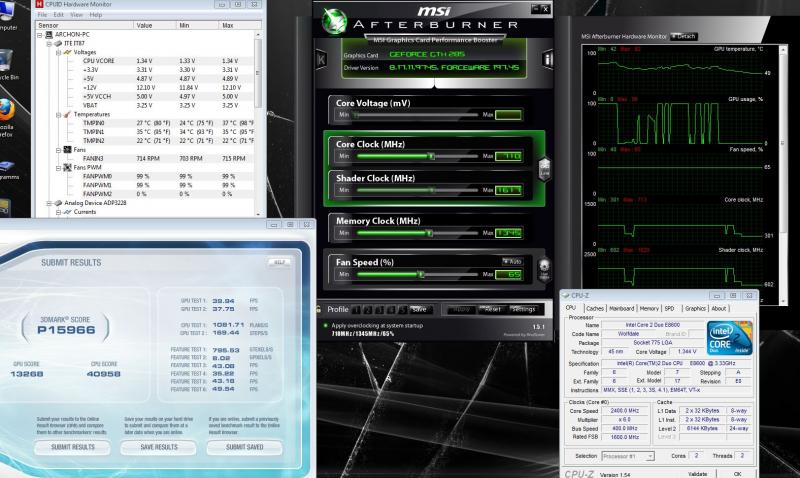The image size is (800, 478).
Task: Click the Fan Speed slider handle
Action: click(421, 274)
